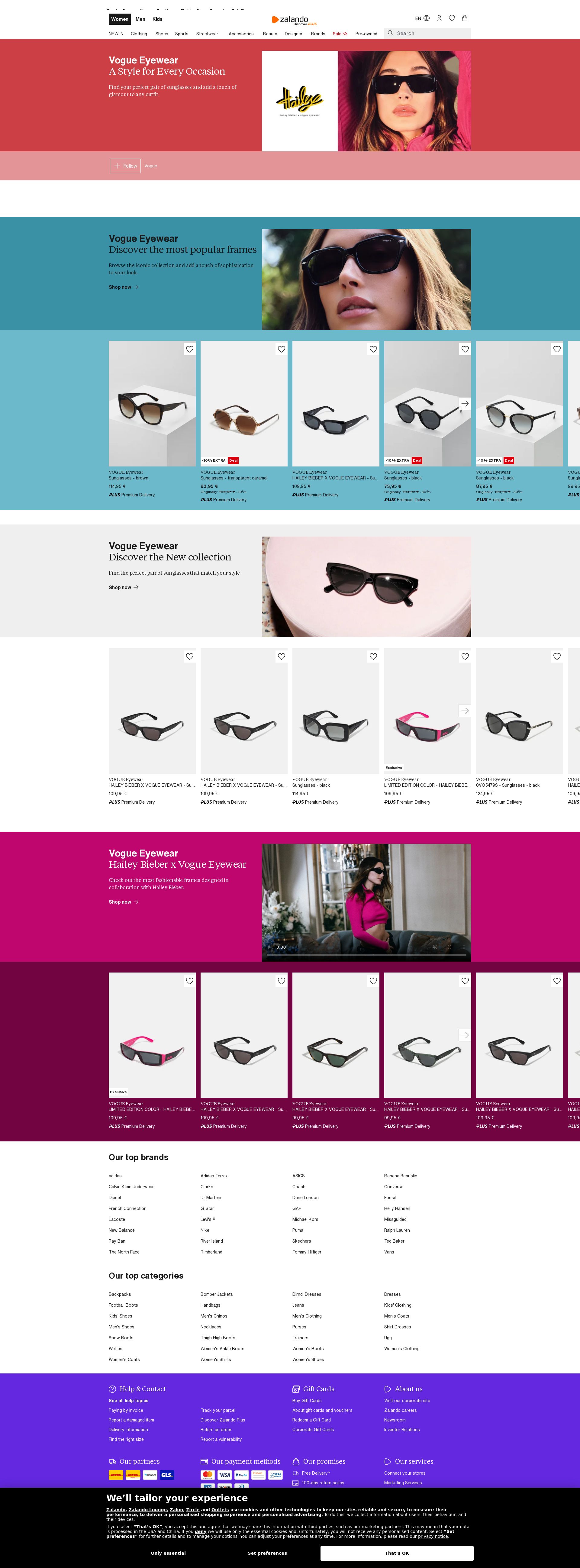
Task: Open the language selector globe icon
Action: 427,18
